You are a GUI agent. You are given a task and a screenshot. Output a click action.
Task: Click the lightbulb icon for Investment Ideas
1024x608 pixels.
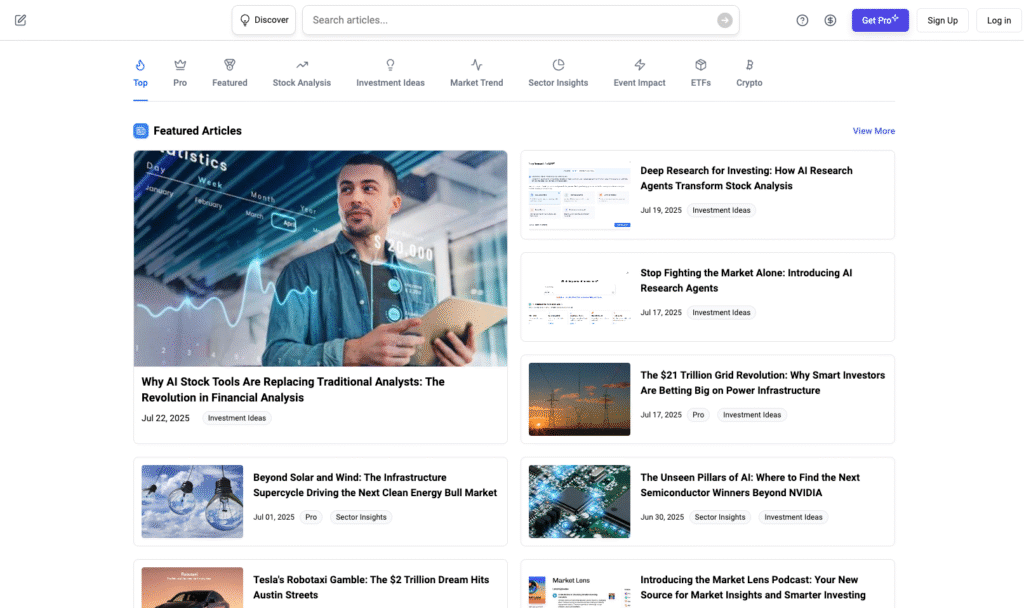[x=390, y=62]
